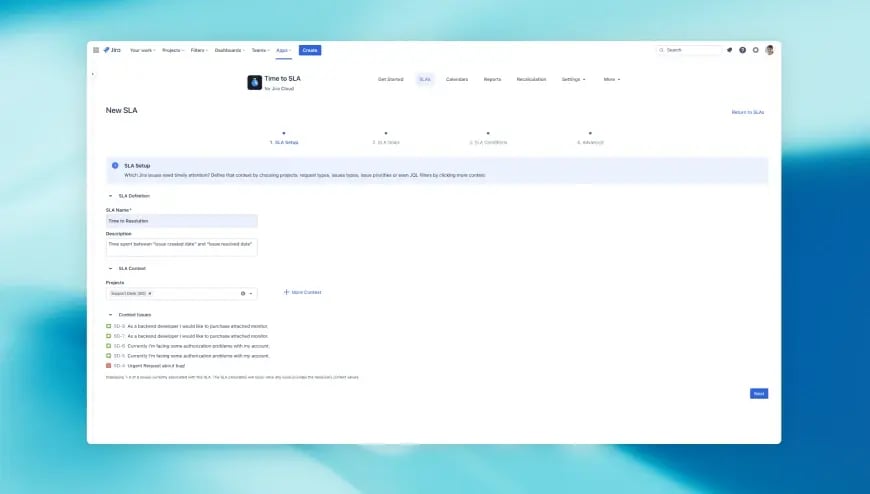The image size is (870, 494).
Task: Collapse the Context Issues section
Action: click(110, 315)
